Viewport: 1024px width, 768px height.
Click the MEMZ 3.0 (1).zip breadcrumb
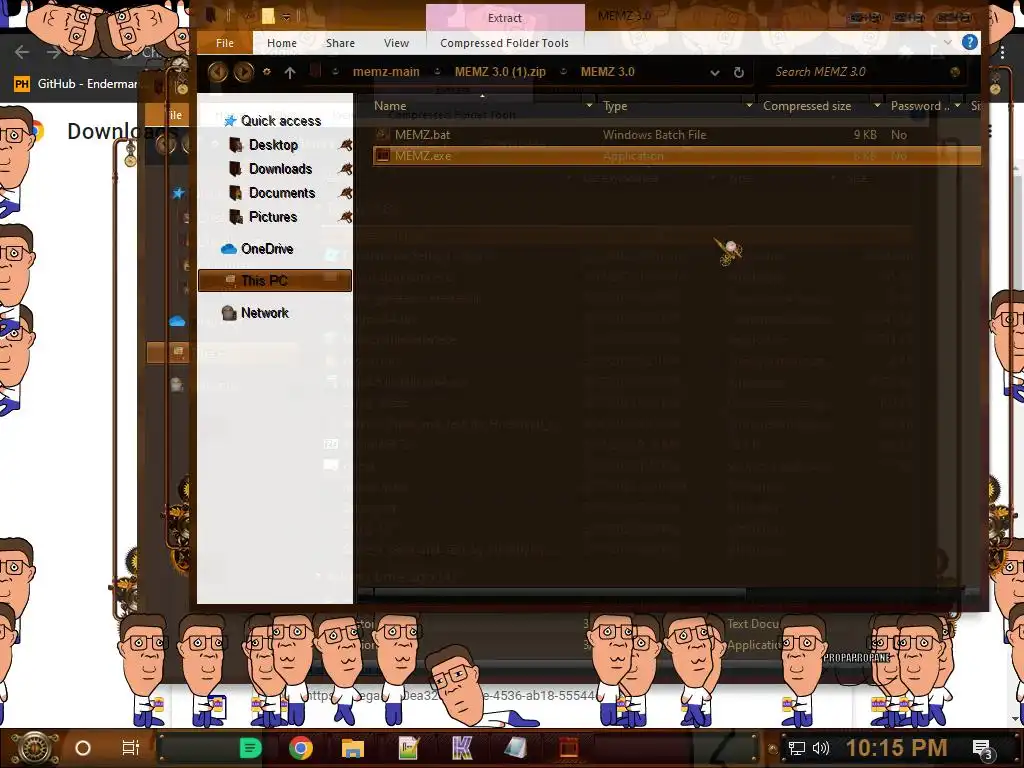coord(500,72)
